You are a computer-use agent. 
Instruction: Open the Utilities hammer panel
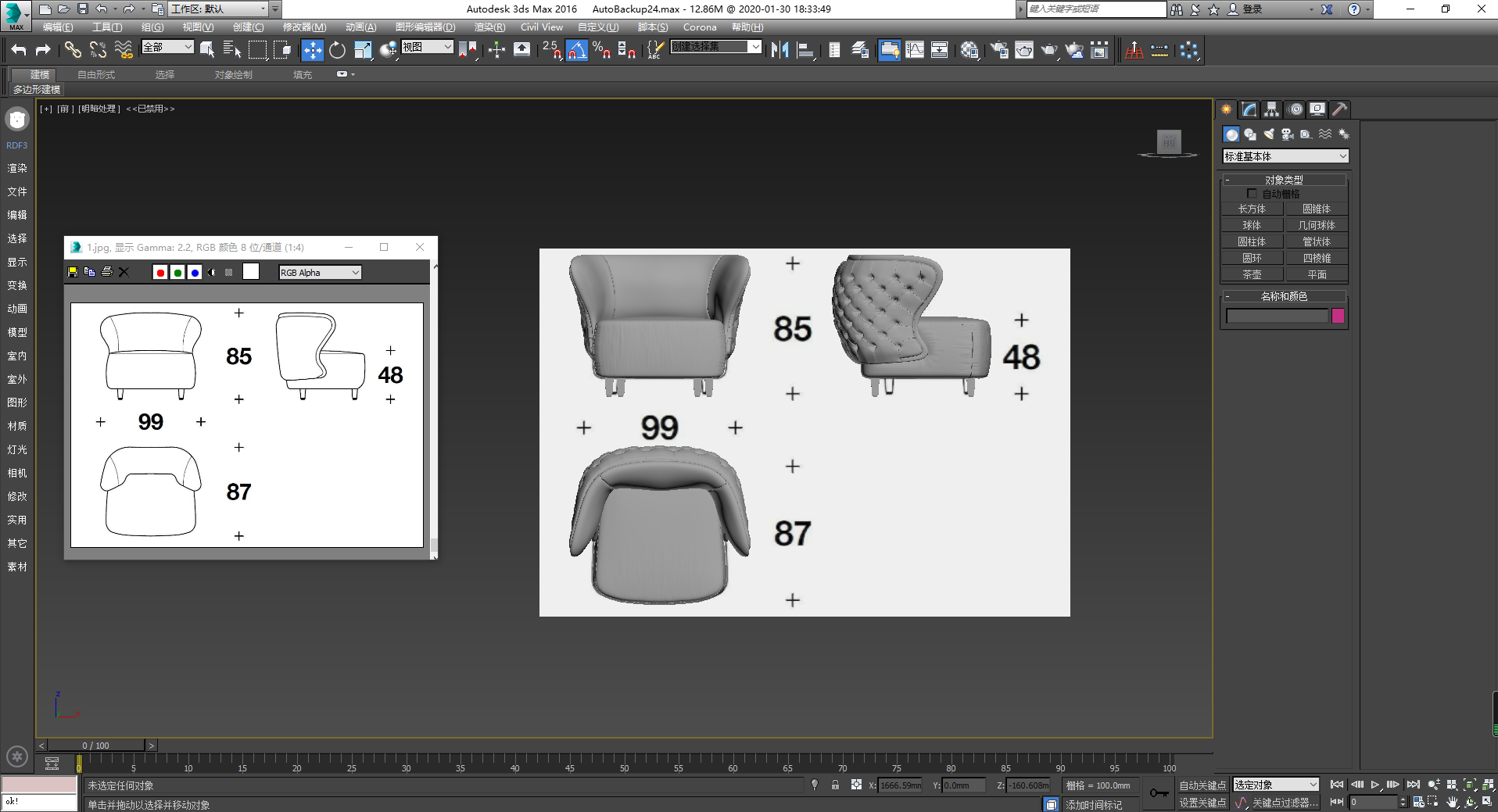[x=1339, y=109]
